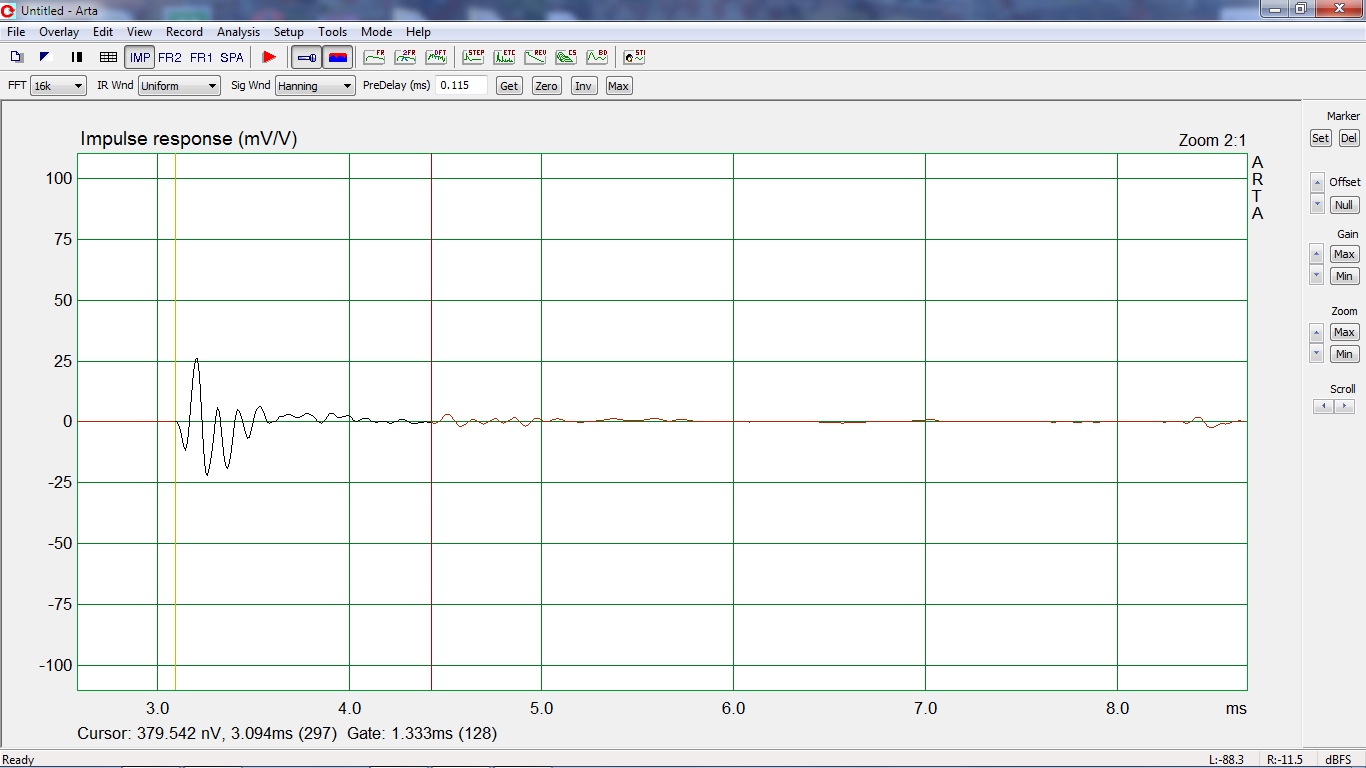Image resolution: width=1366 pixels, height=768 pixels.
Task: Click the pause bars toolbar icon
Action: (x=77, y=57)
